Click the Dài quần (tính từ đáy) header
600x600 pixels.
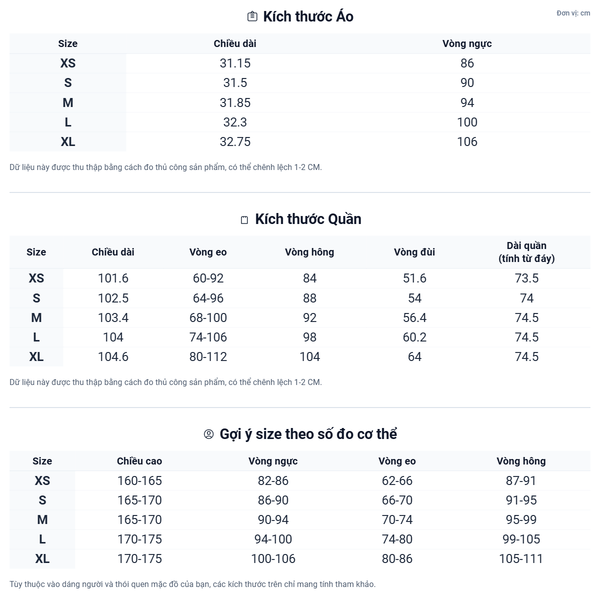tap(526, 252)
